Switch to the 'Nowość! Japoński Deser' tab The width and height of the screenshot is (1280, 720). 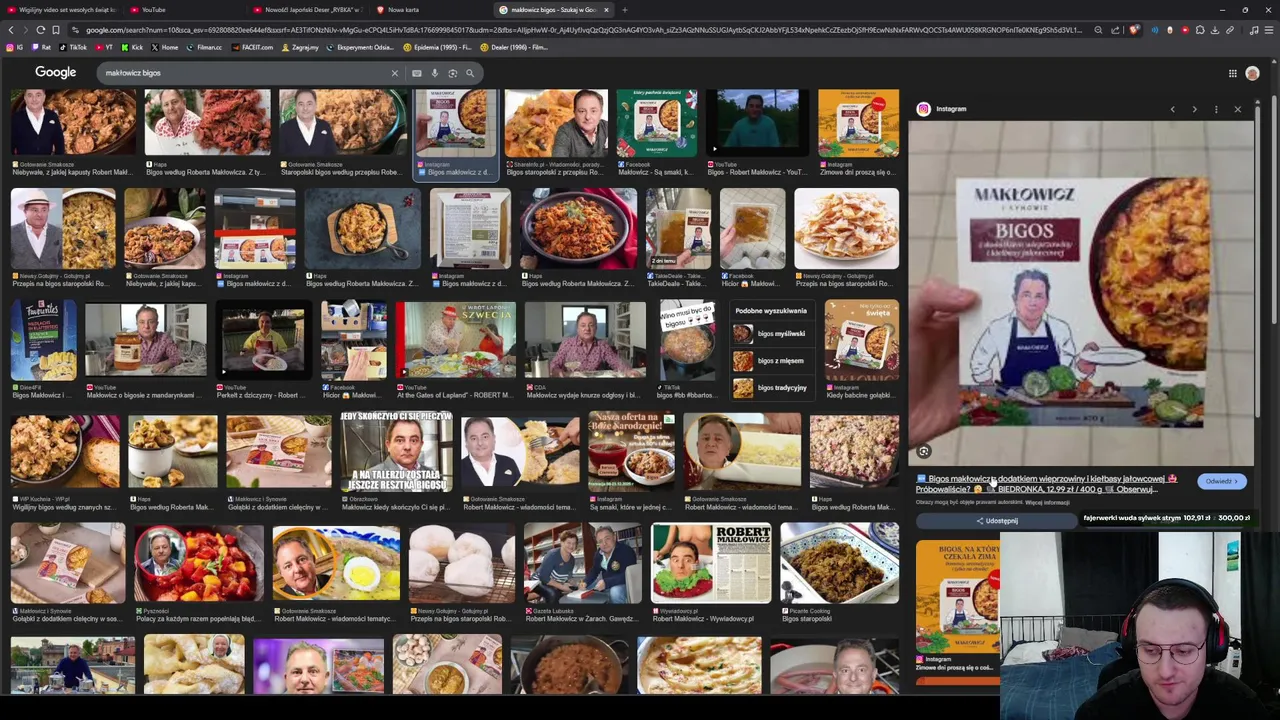click(x=310, y=10)
